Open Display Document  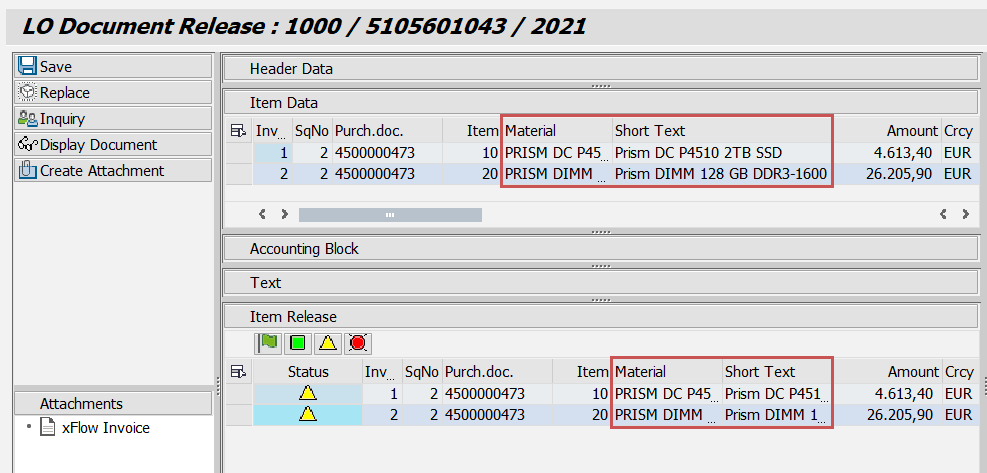pos(98,145)
